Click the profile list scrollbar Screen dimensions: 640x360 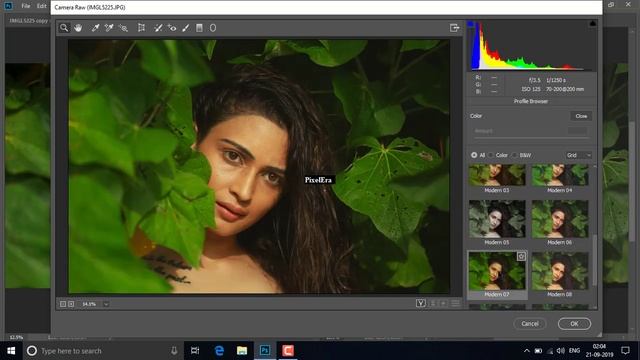(x=594, y=260)
